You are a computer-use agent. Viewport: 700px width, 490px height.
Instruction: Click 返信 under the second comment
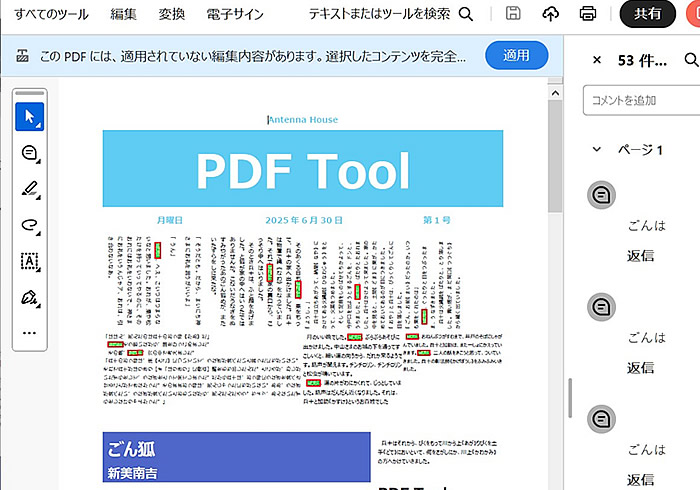(x=640, y=368)
